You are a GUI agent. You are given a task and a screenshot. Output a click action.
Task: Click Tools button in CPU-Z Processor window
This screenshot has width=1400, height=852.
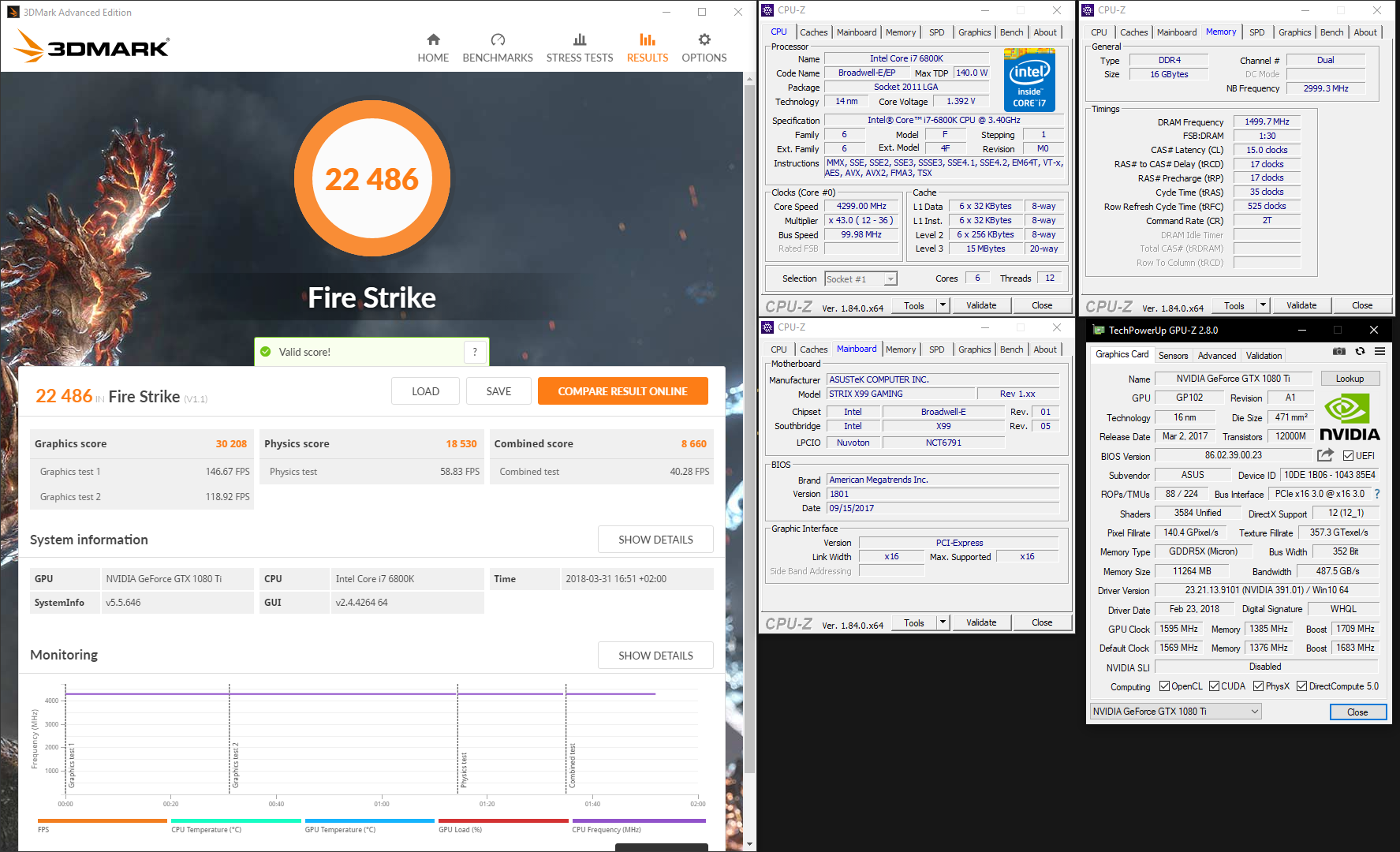coord(914,305)
